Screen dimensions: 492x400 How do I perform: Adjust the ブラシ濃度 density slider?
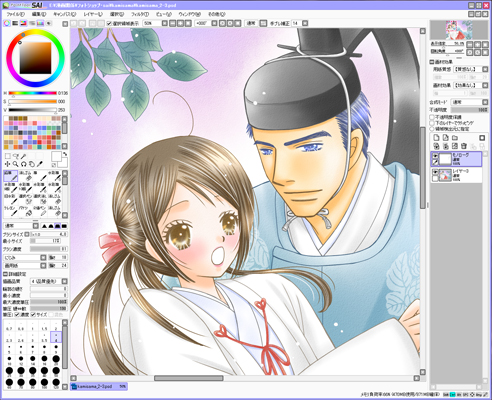point(49,249)
